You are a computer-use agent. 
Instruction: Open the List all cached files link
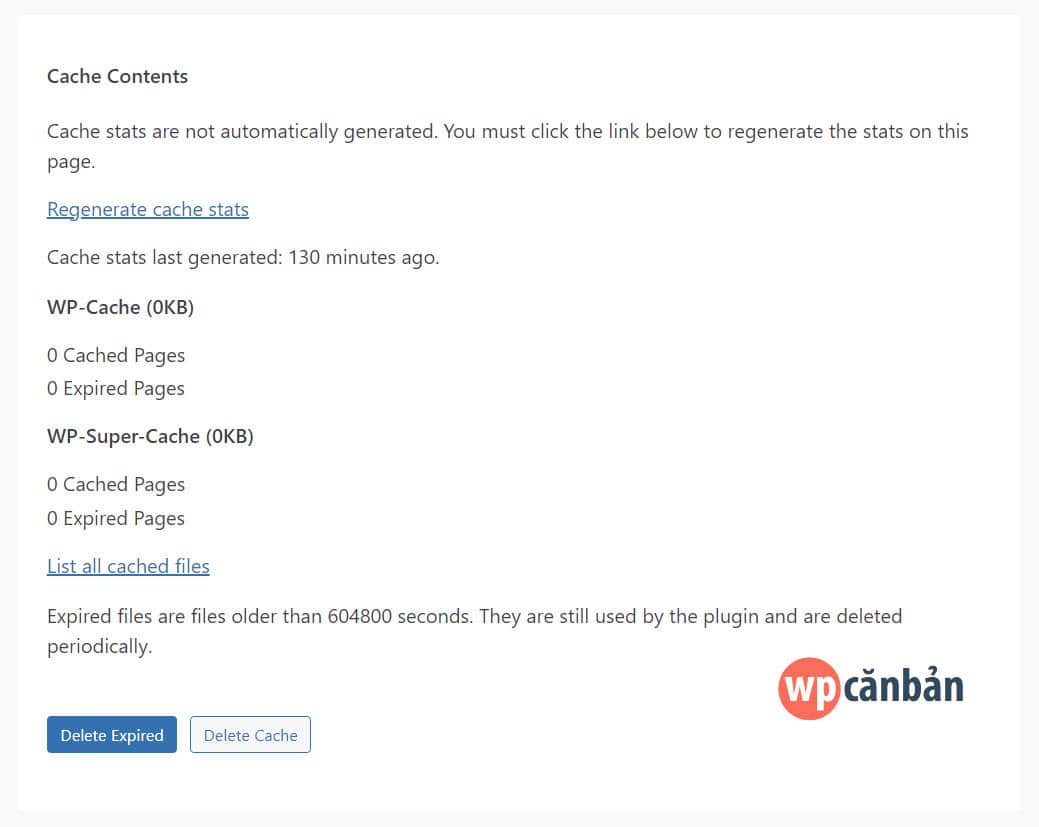[x=128, y=566]
